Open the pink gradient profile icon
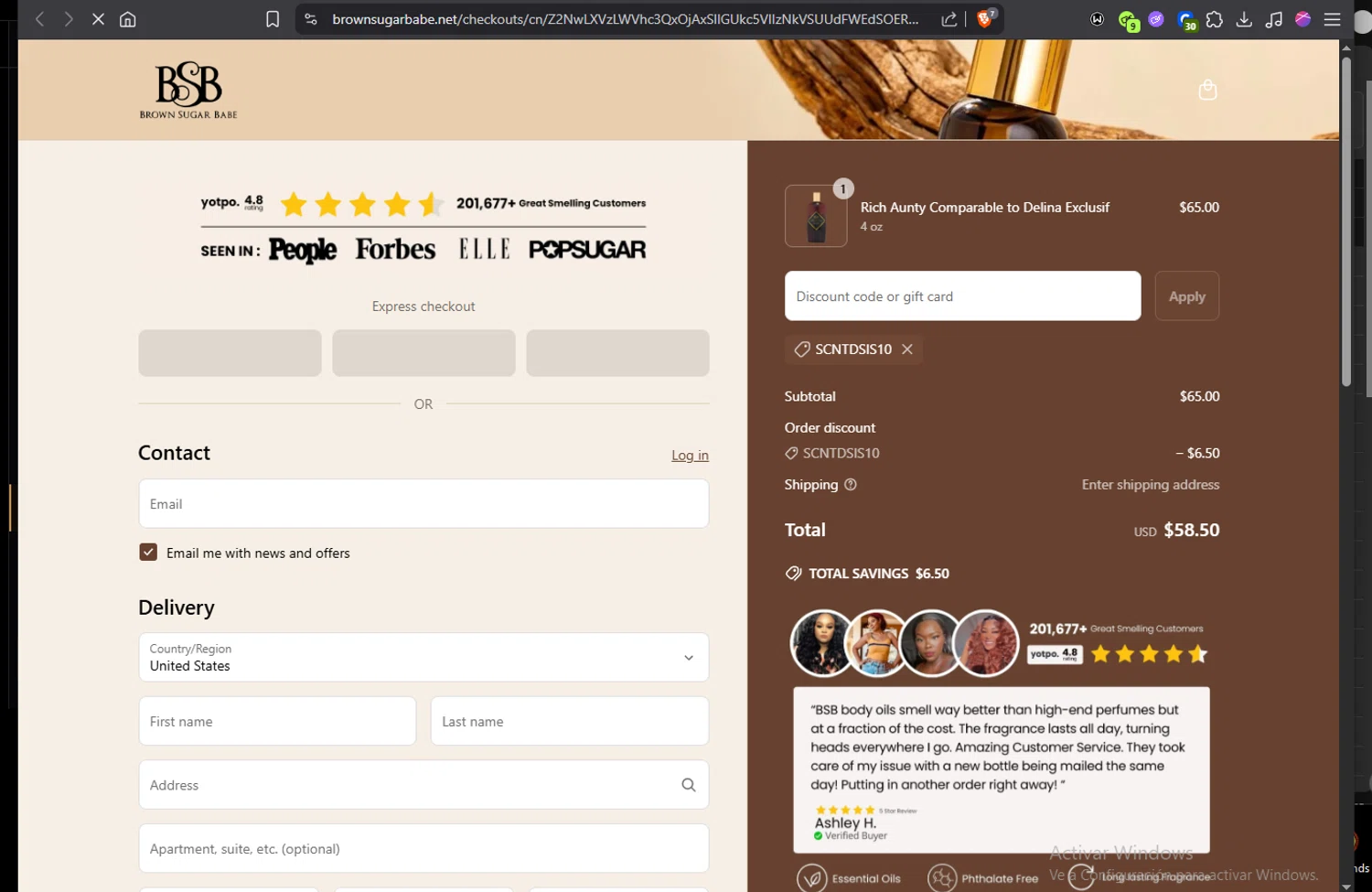 (x=1303, y=19)
